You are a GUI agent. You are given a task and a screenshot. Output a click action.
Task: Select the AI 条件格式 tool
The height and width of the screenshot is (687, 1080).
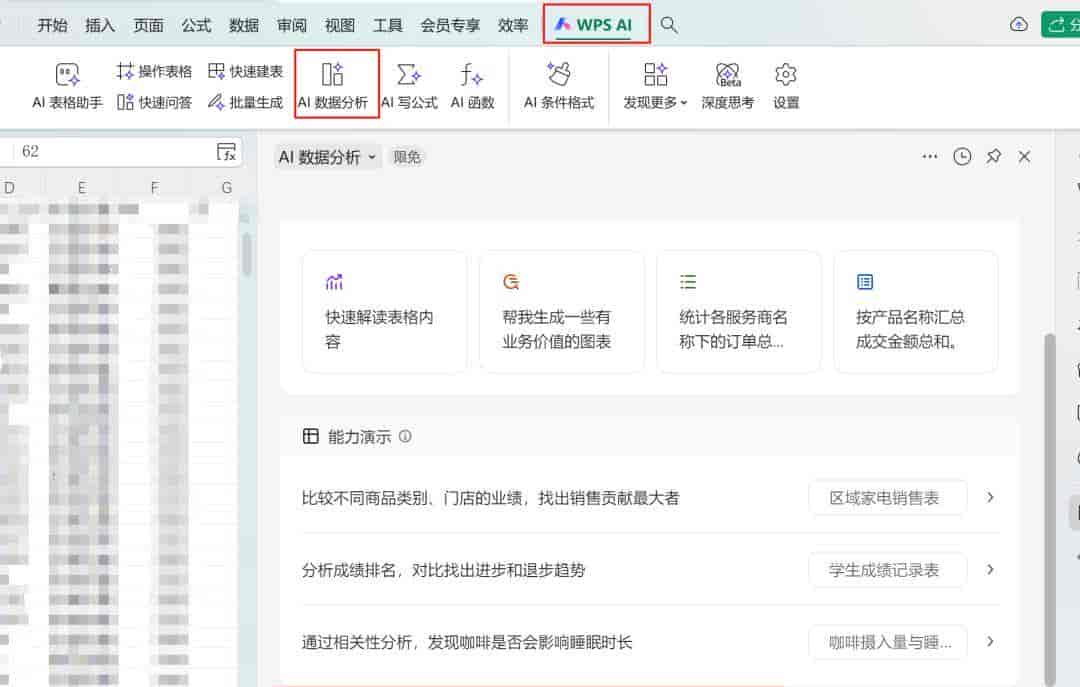559,85
